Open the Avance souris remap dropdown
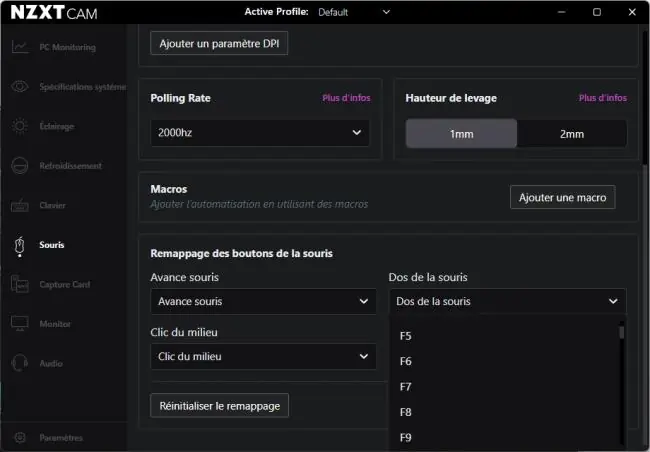This screenshot has height=452, width=650. pos(263,301)
